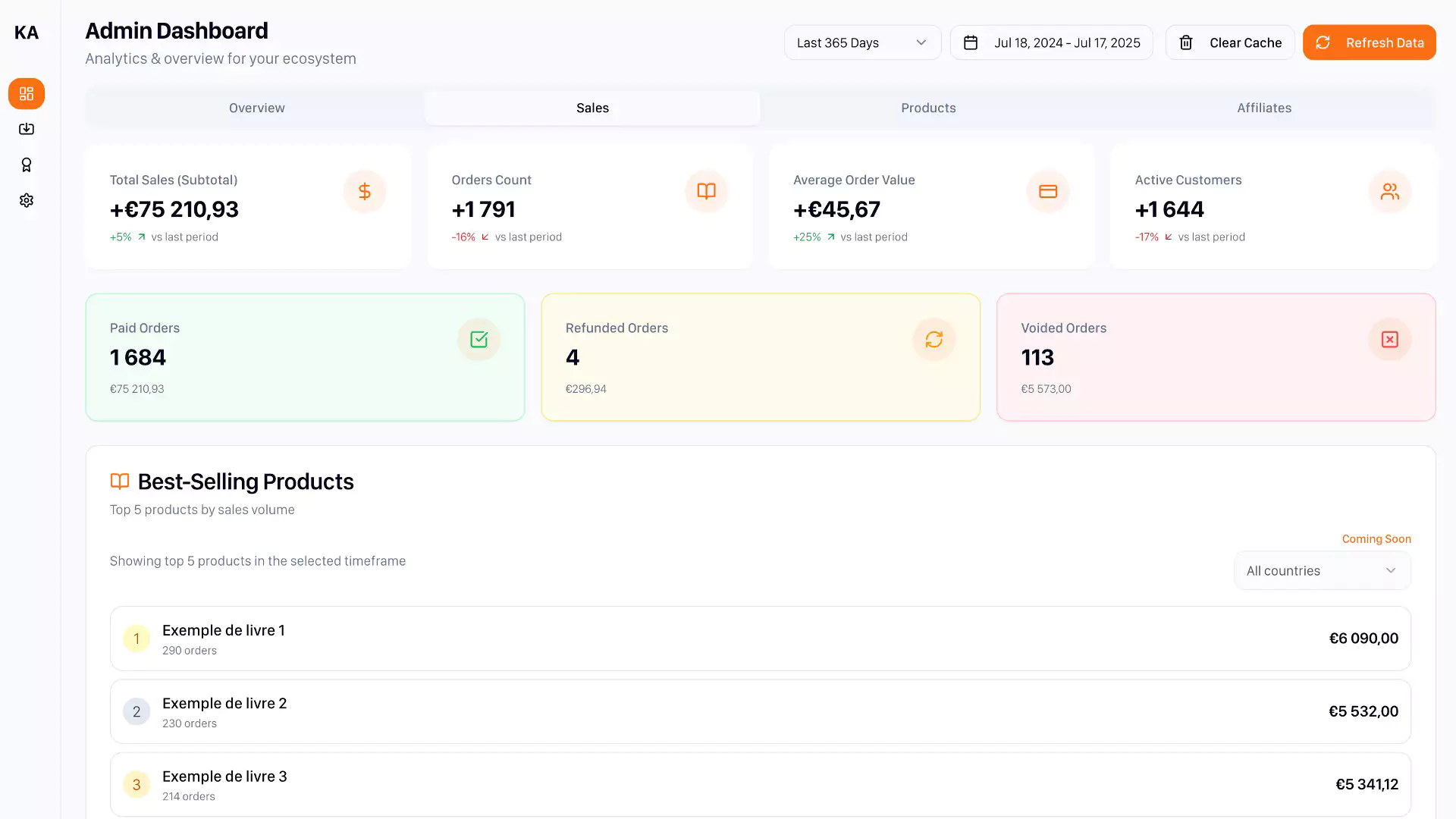Screen dimensions: 1456x819
Task: Switch to the Products tab
Action: click(x=928, y=108)
